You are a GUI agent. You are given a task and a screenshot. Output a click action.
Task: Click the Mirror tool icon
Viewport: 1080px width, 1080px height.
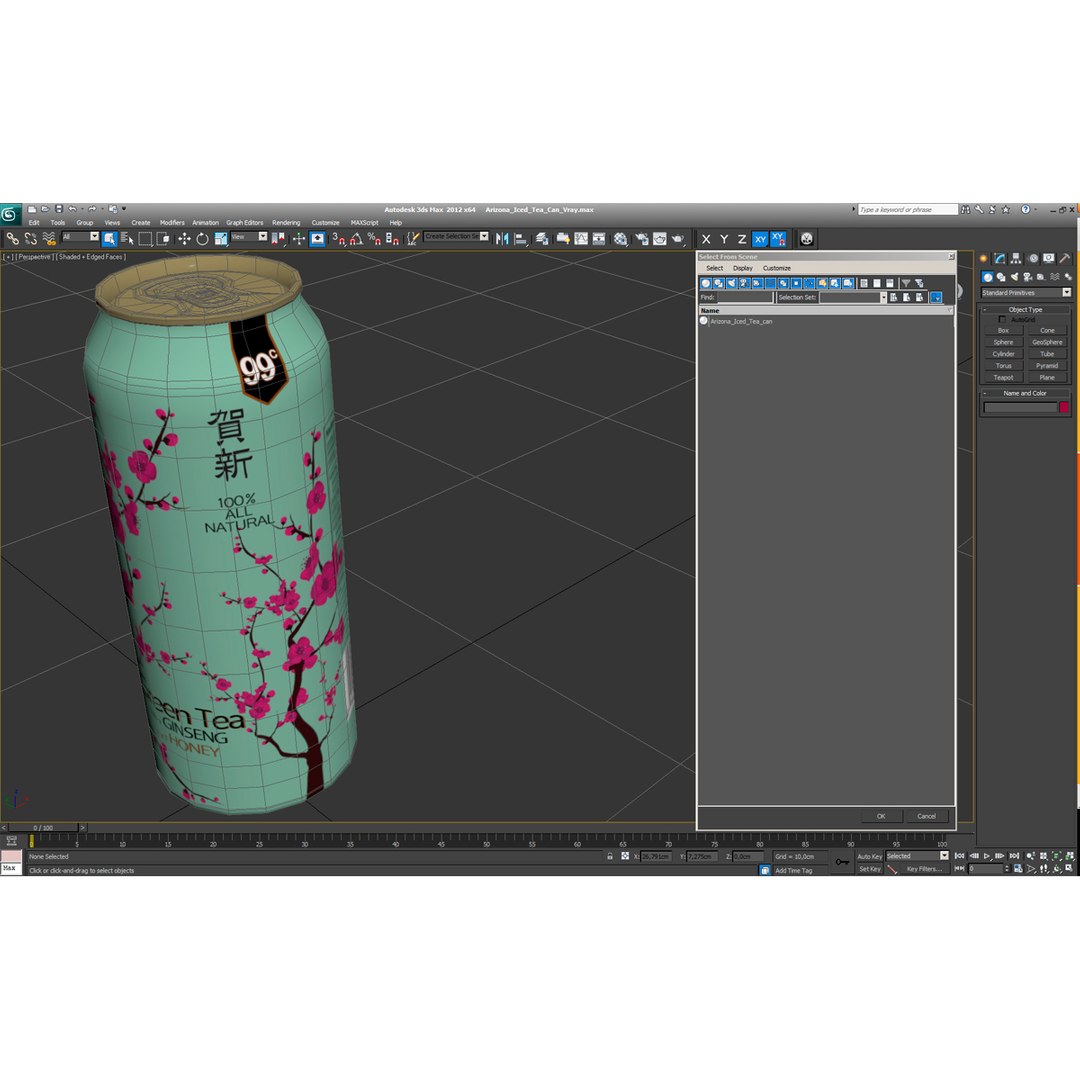tap(502, 239)
